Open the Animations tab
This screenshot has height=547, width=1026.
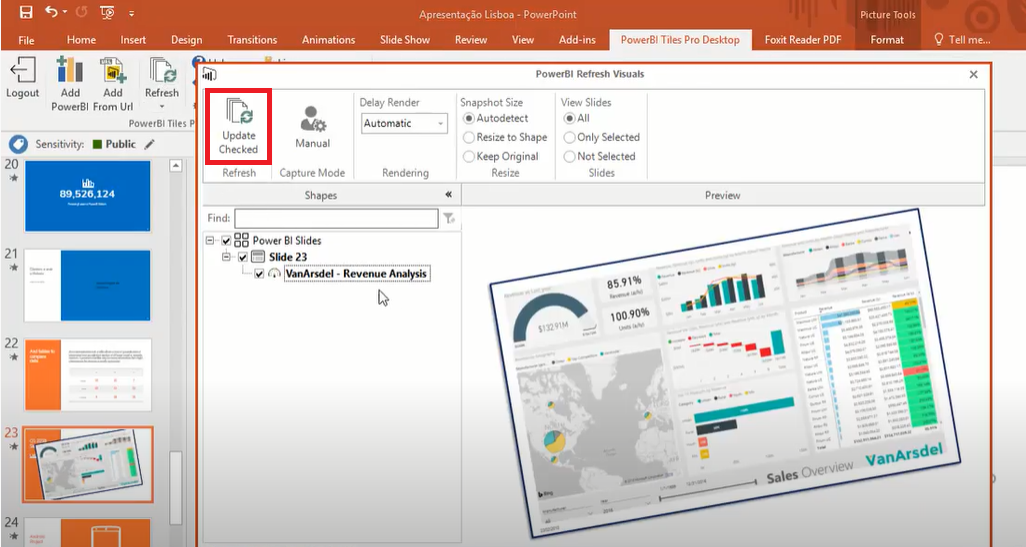tap(328, 40)
